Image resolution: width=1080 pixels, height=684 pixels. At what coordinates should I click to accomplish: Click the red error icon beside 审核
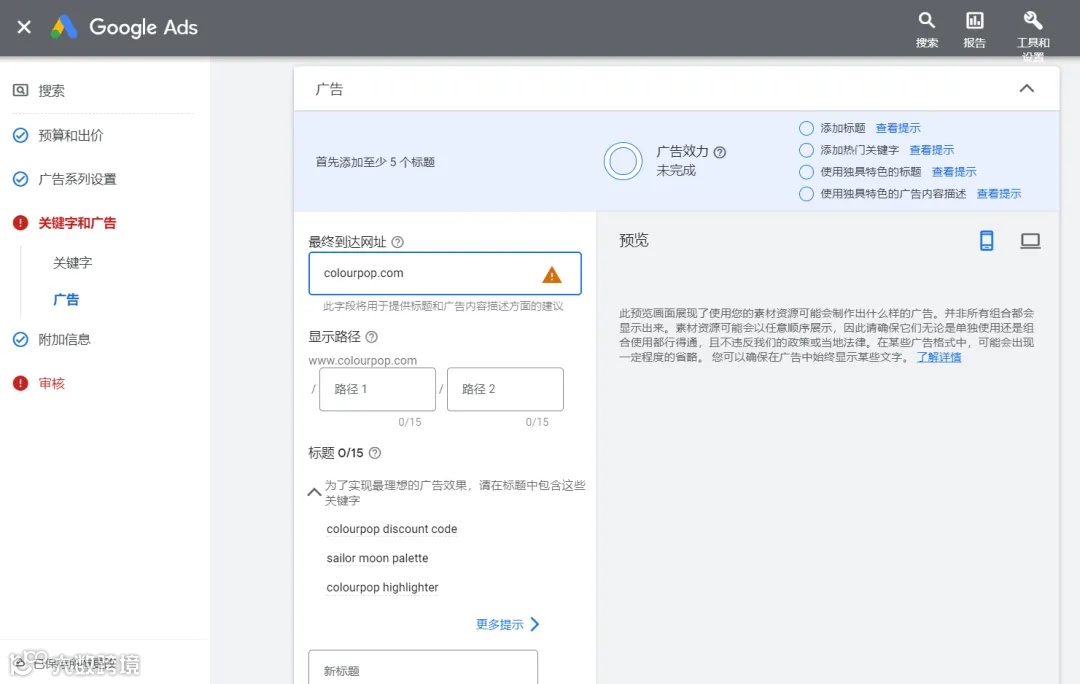point(21,383)
